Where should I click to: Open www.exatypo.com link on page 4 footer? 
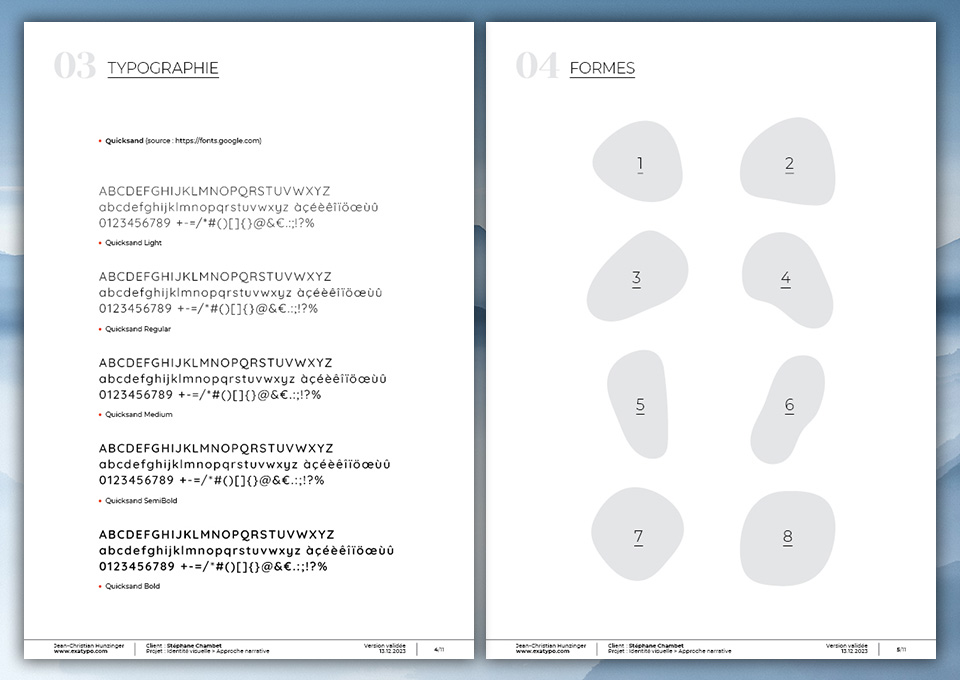click(80, 651)
